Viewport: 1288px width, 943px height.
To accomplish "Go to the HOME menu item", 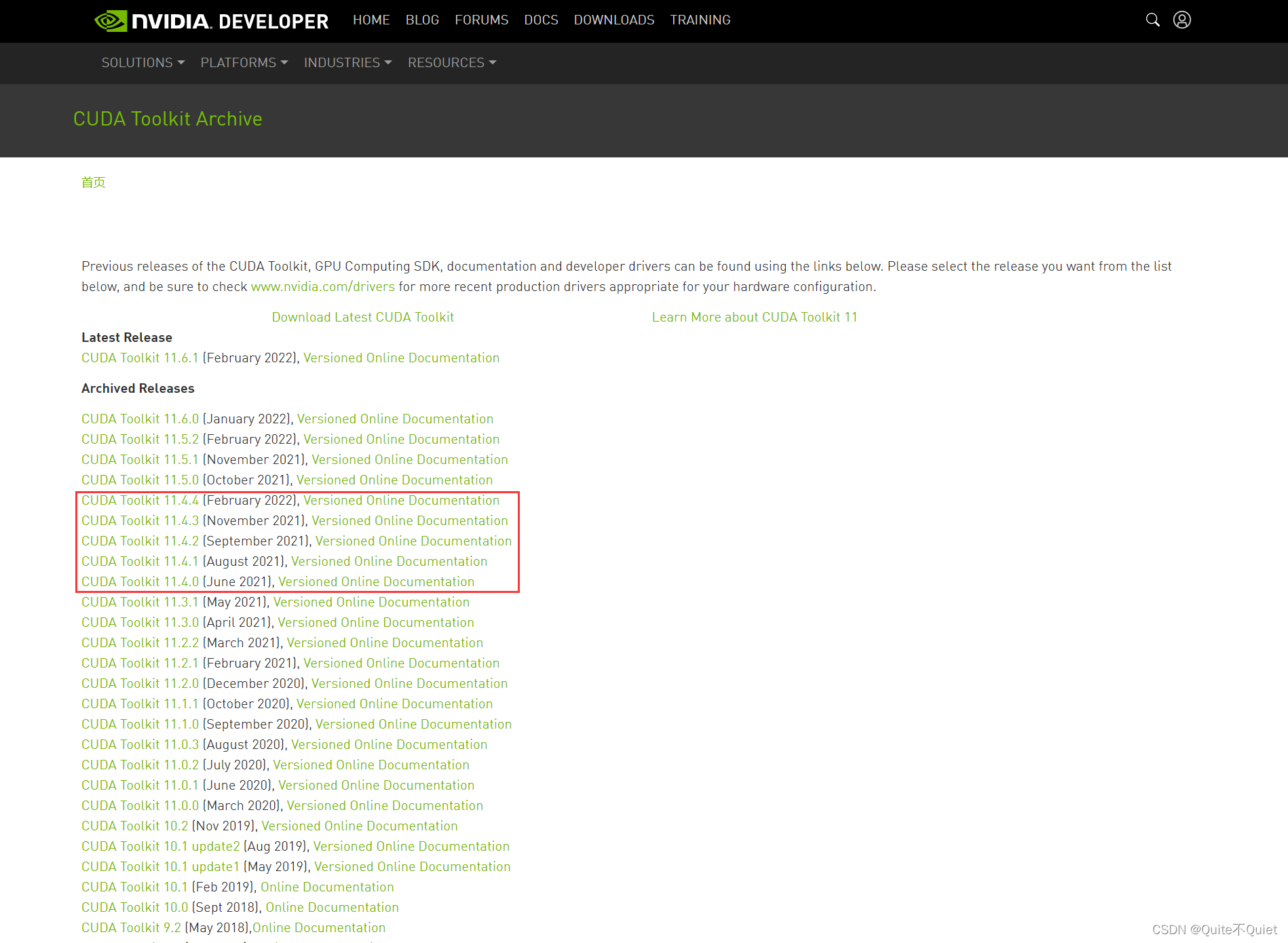I will coord(371,20).
